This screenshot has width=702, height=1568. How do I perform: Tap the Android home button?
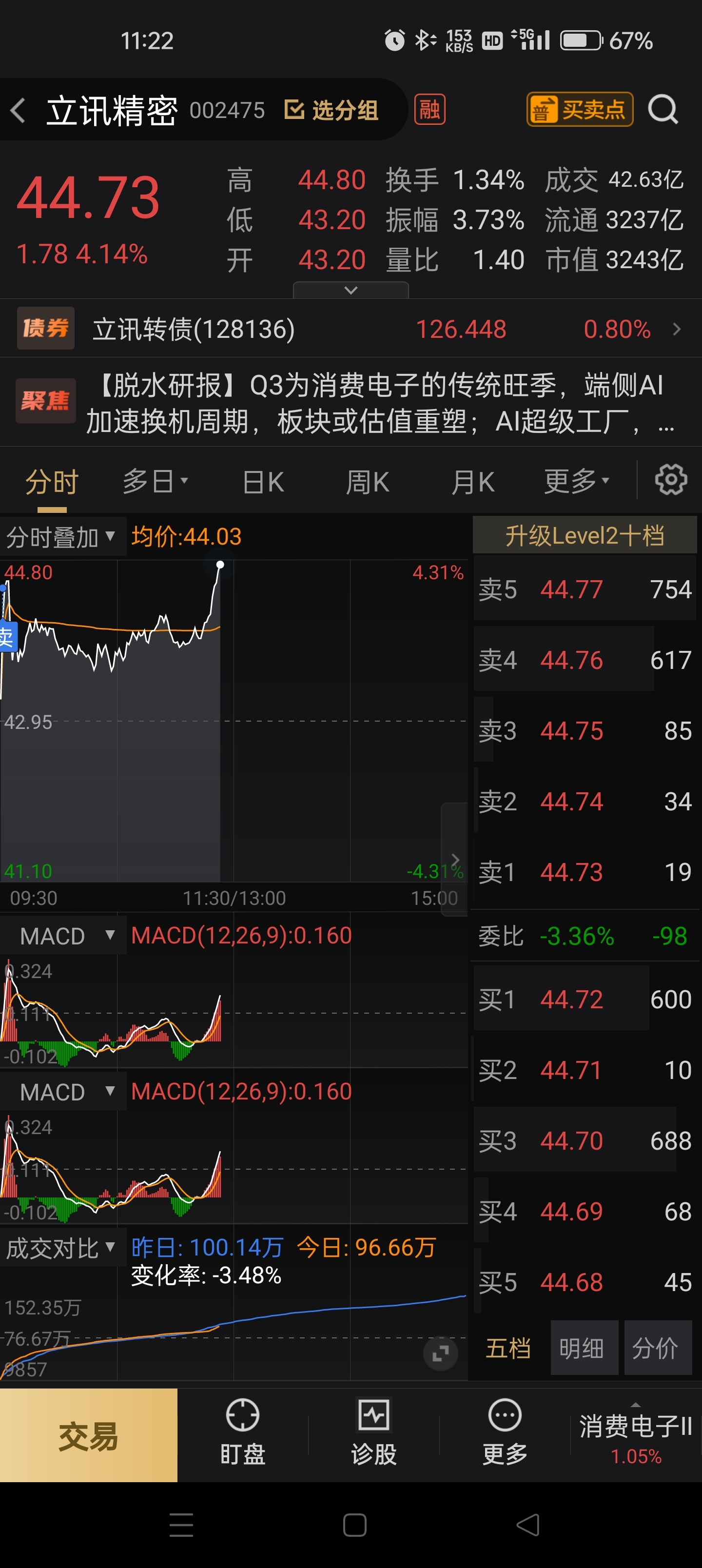pos(354,1525)
